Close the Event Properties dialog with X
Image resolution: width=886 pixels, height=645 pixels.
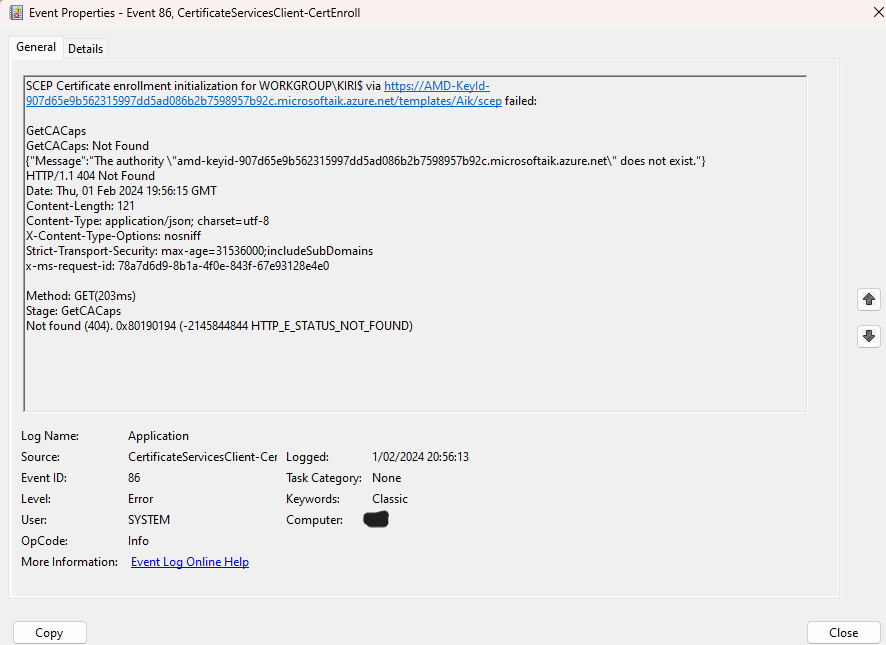879,12
